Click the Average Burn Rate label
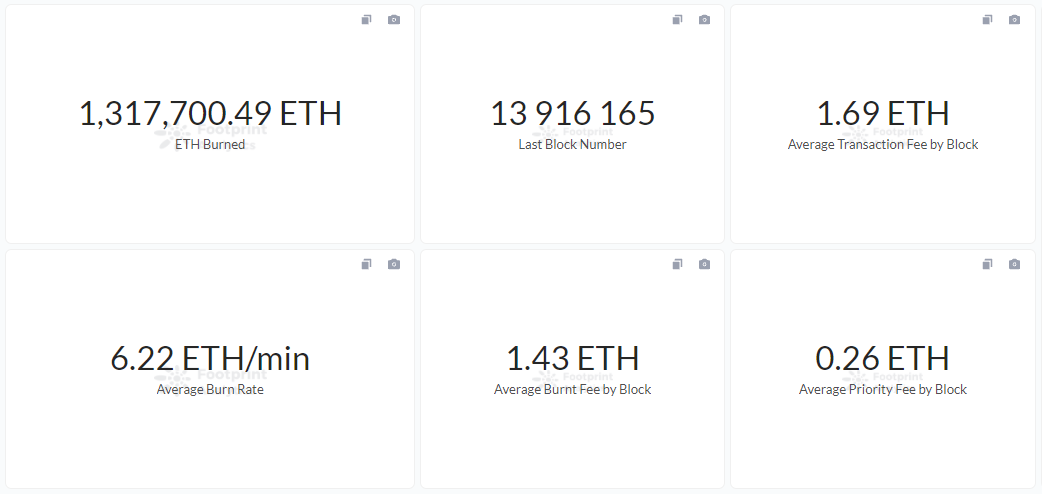1042x494 pixels. [x=210, y=389]
